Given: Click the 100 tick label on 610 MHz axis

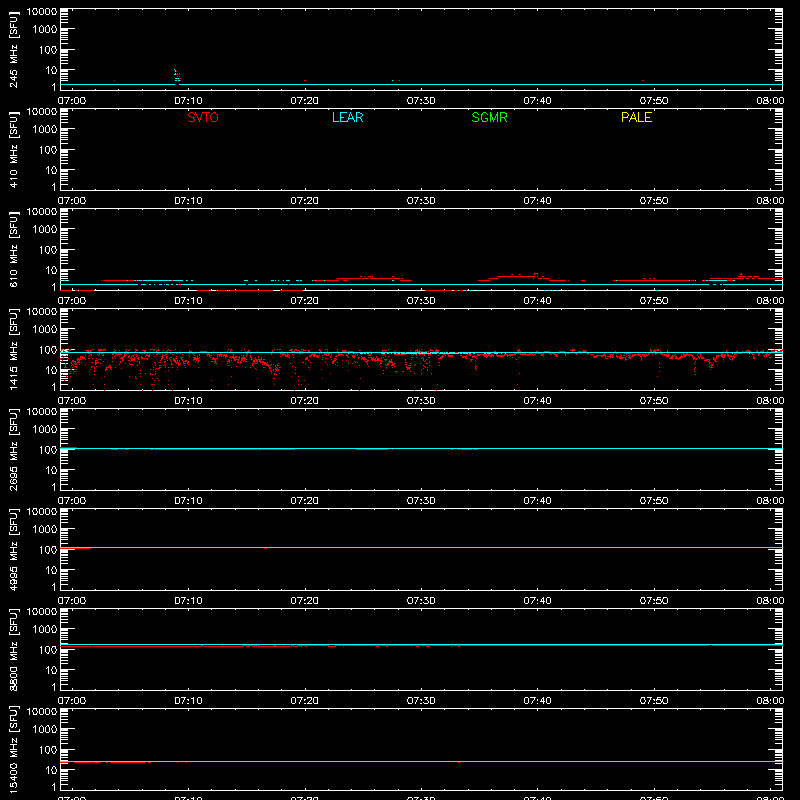Looking at the screenshot, I should tap(48, 249).
